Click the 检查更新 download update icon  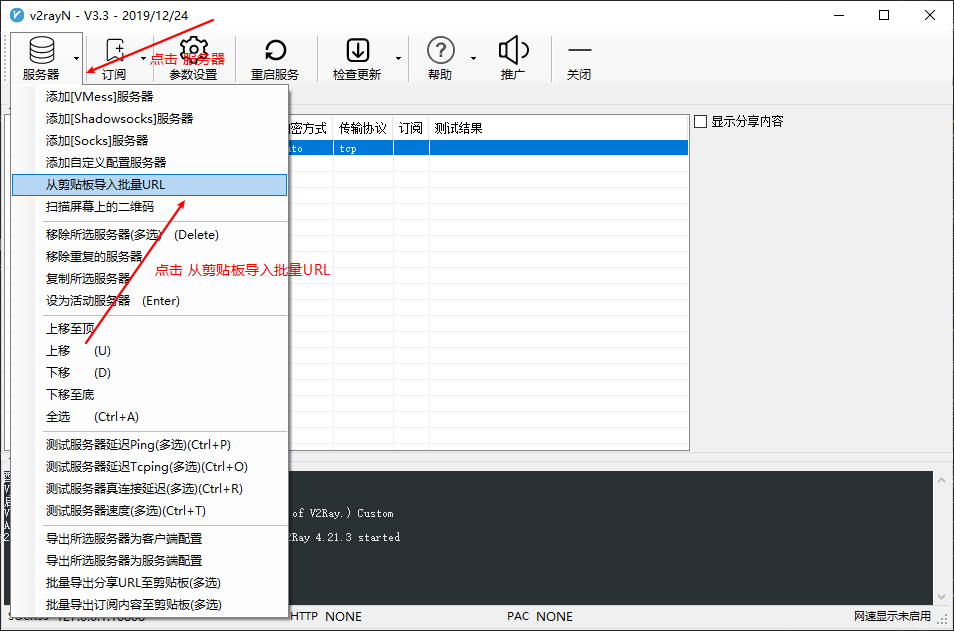click(x=357, y=50)
